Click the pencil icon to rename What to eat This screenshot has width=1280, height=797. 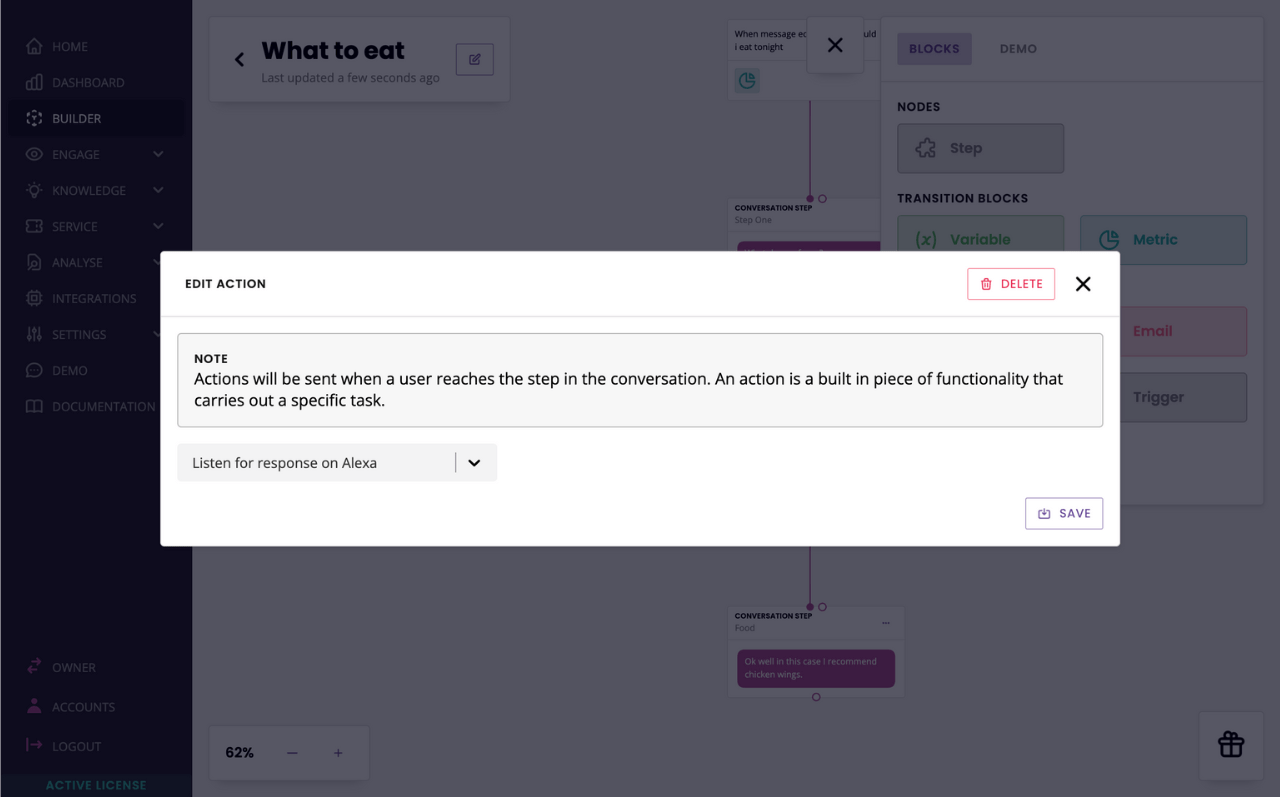(474, 59)
